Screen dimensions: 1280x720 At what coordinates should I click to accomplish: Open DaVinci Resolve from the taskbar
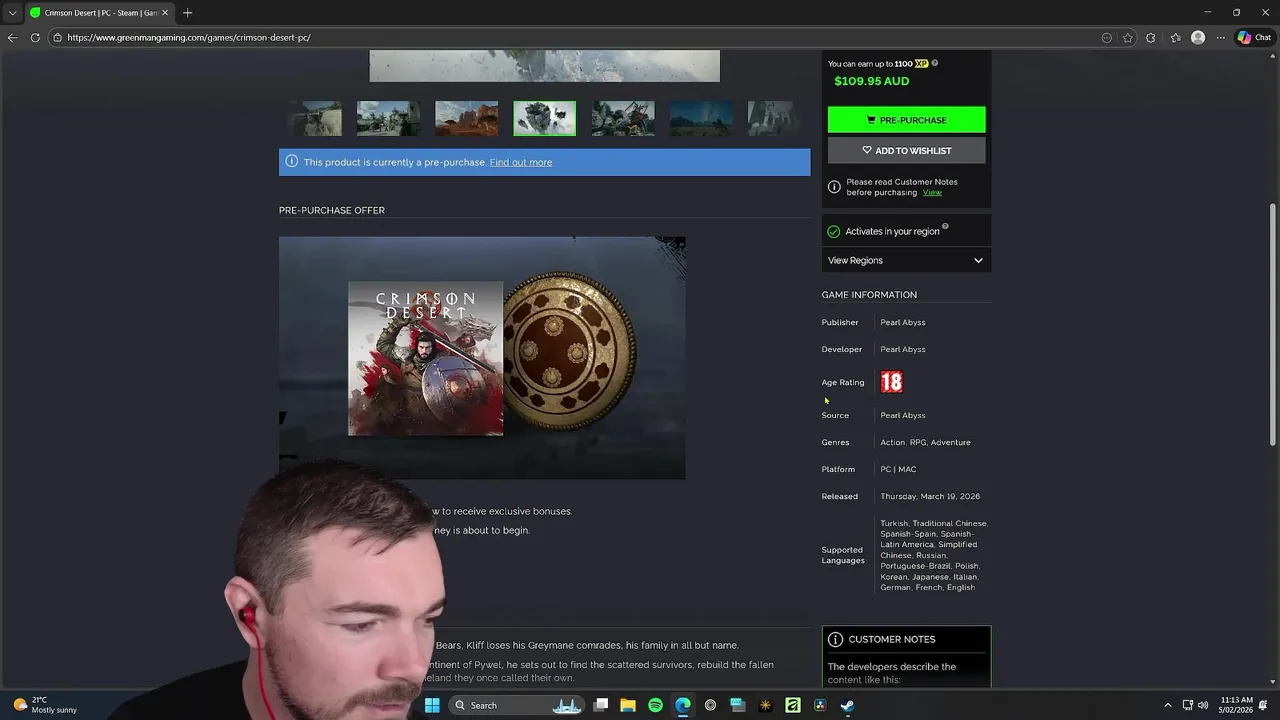(820, 705)
